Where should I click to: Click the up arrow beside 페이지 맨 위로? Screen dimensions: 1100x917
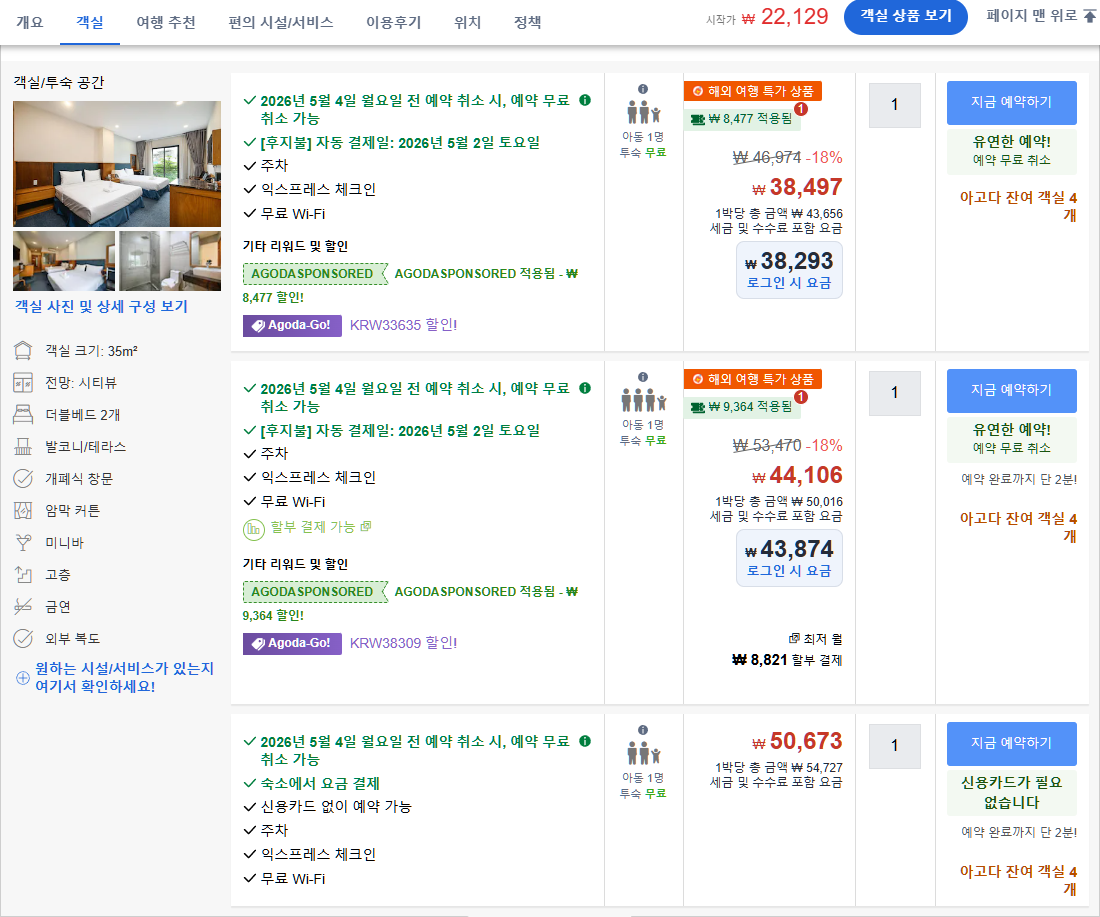[x=1089, y=16]
